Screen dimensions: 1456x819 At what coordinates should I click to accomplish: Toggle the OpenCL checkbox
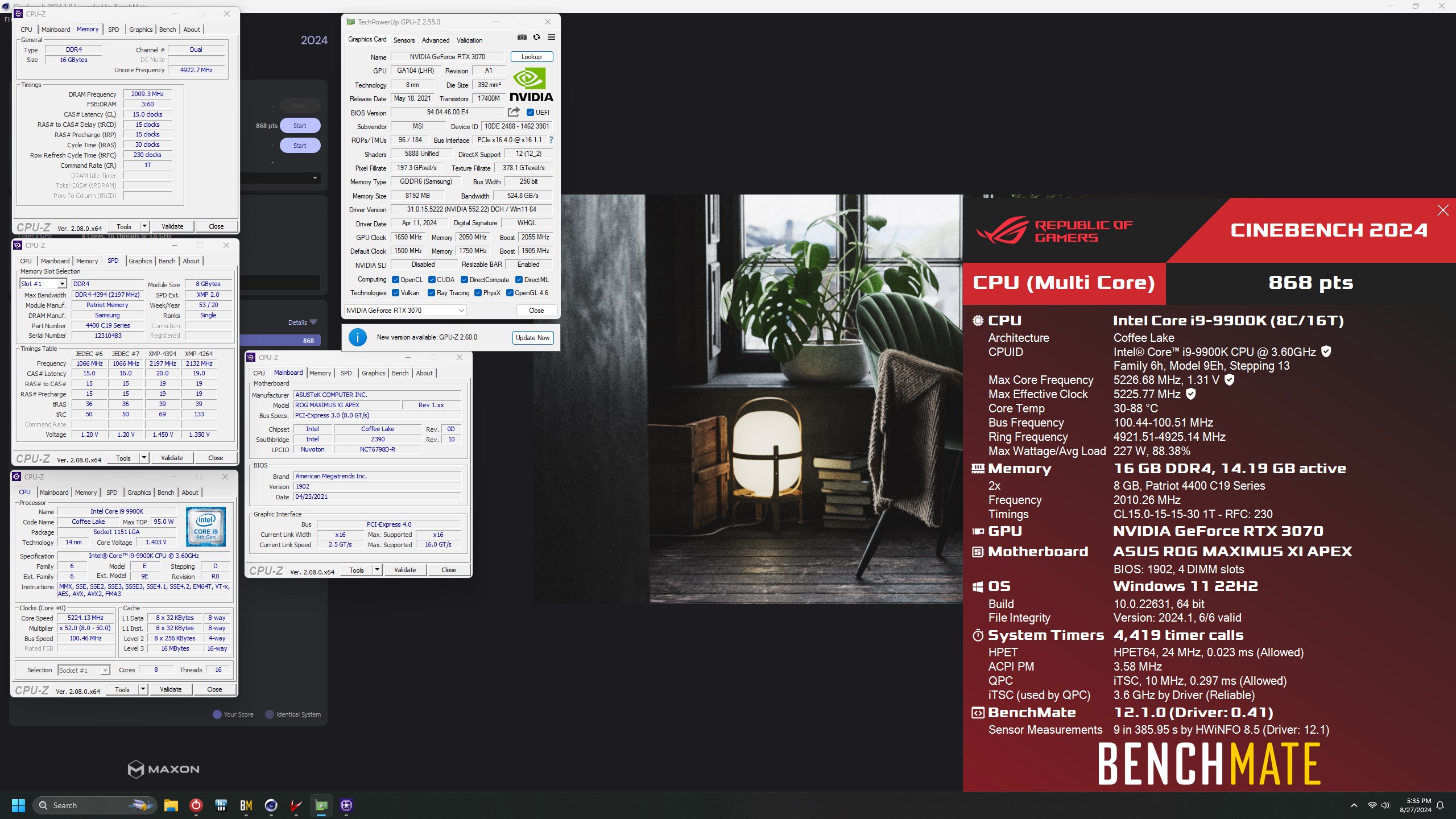395,280
